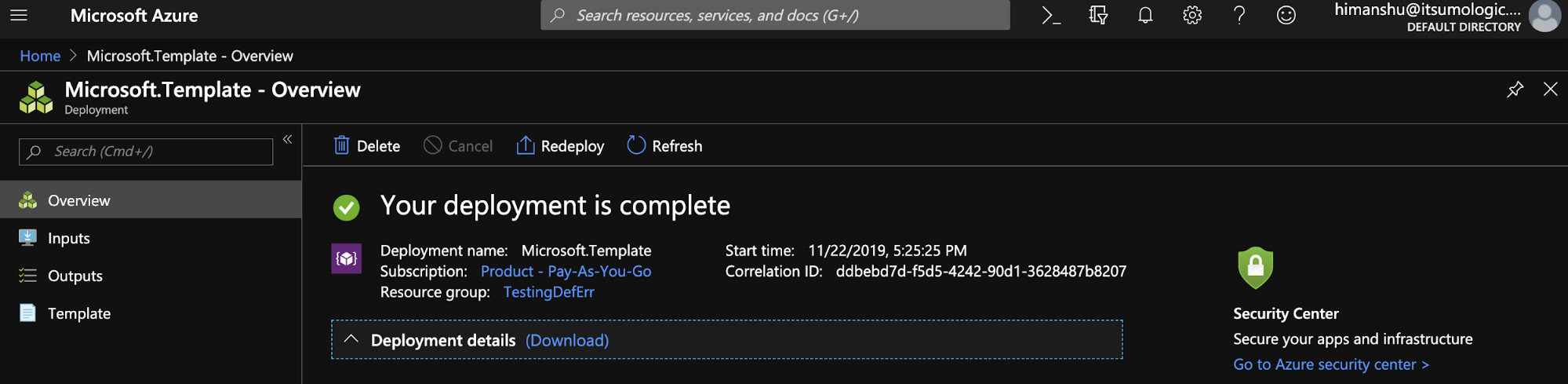Click the Download deployment details link
This screenshot has width=1568, height=384.
(x=566, y=340)
